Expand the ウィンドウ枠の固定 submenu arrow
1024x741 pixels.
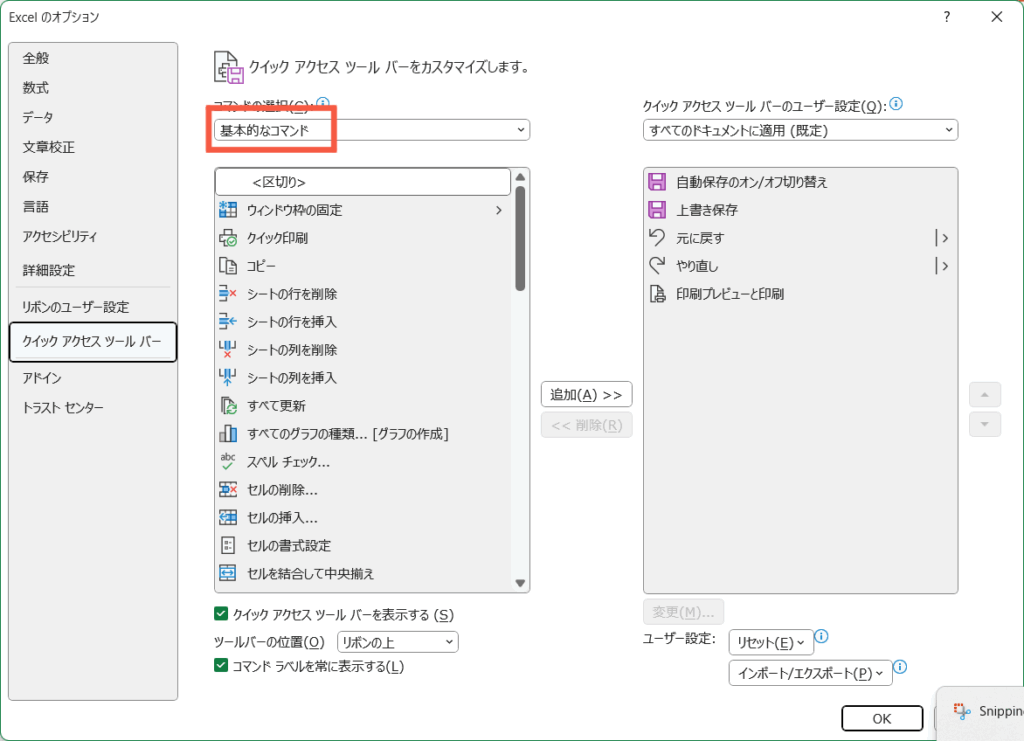coord(499,210)
